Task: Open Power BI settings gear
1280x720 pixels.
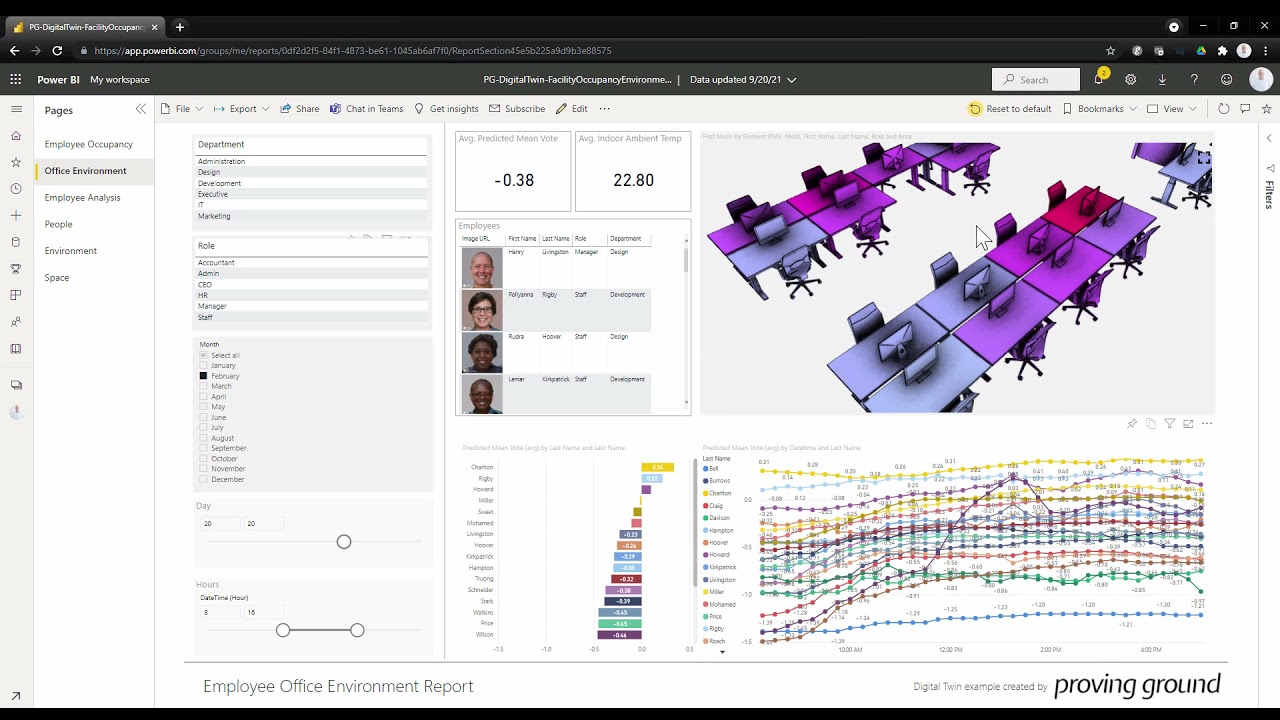Action: pyautogui.click(x=1130, y=79)
